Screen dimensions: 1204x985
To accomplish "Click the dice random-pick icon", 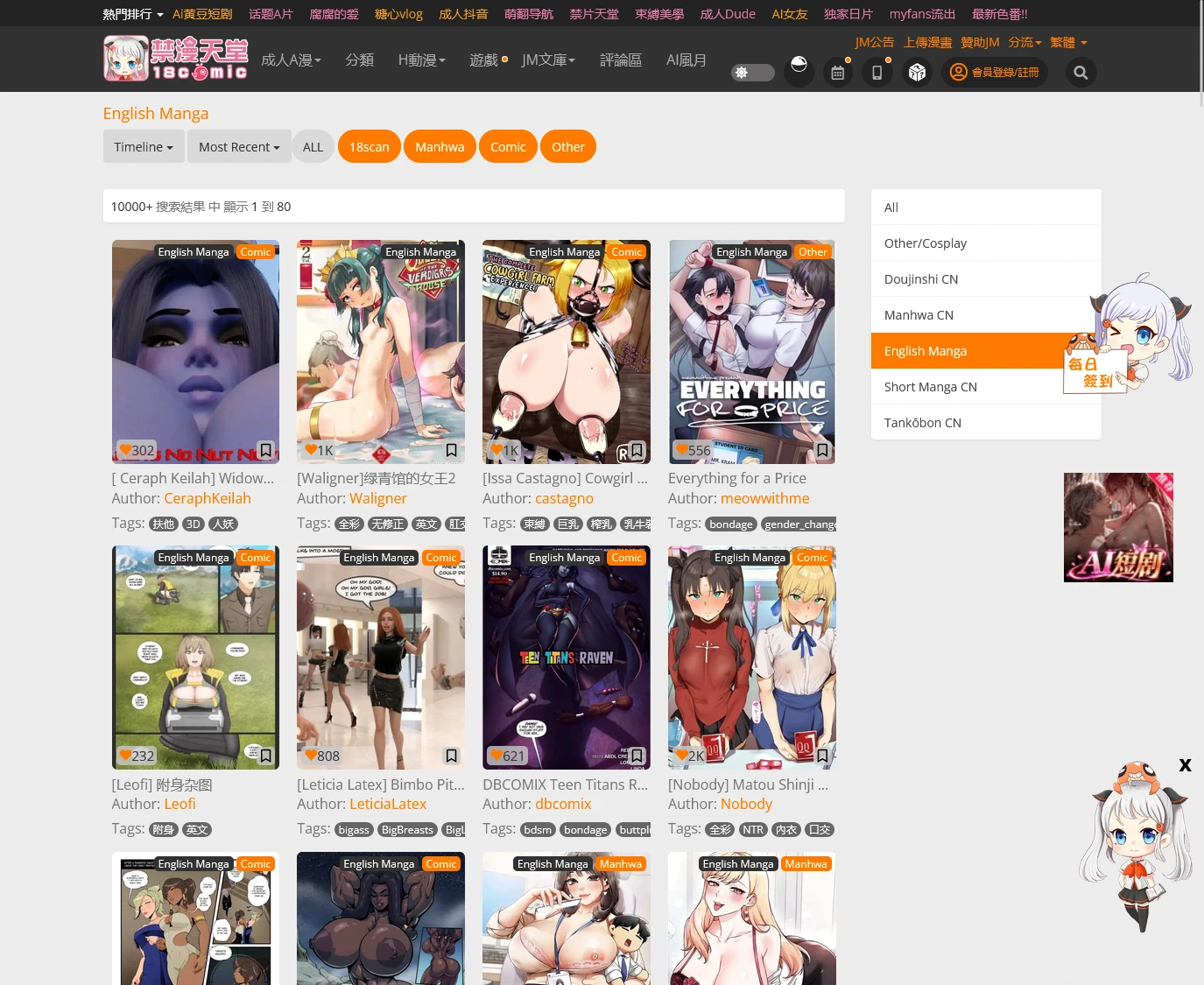I will [x=917, y=73].
